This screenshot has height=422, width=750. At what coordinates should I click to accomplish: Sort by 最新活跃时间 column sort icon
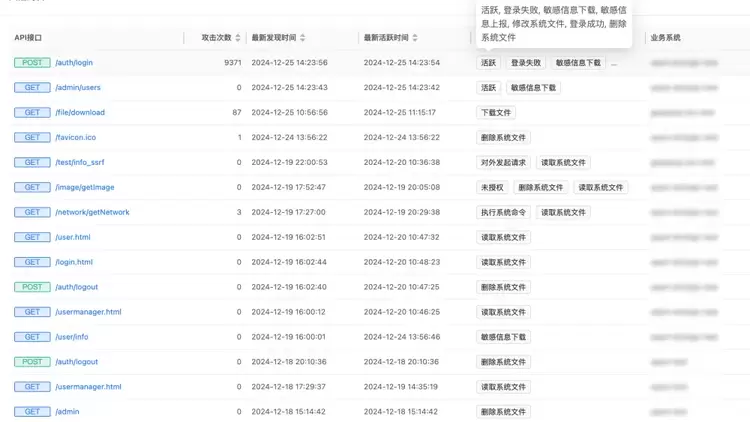click(x=415, y=38)
